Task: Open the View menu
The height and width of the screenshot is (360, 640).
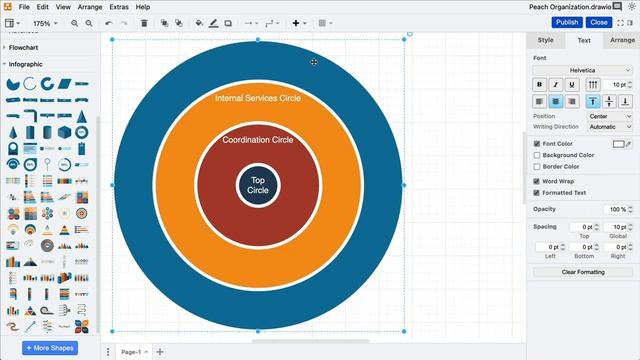Action: tap(63, 7)
